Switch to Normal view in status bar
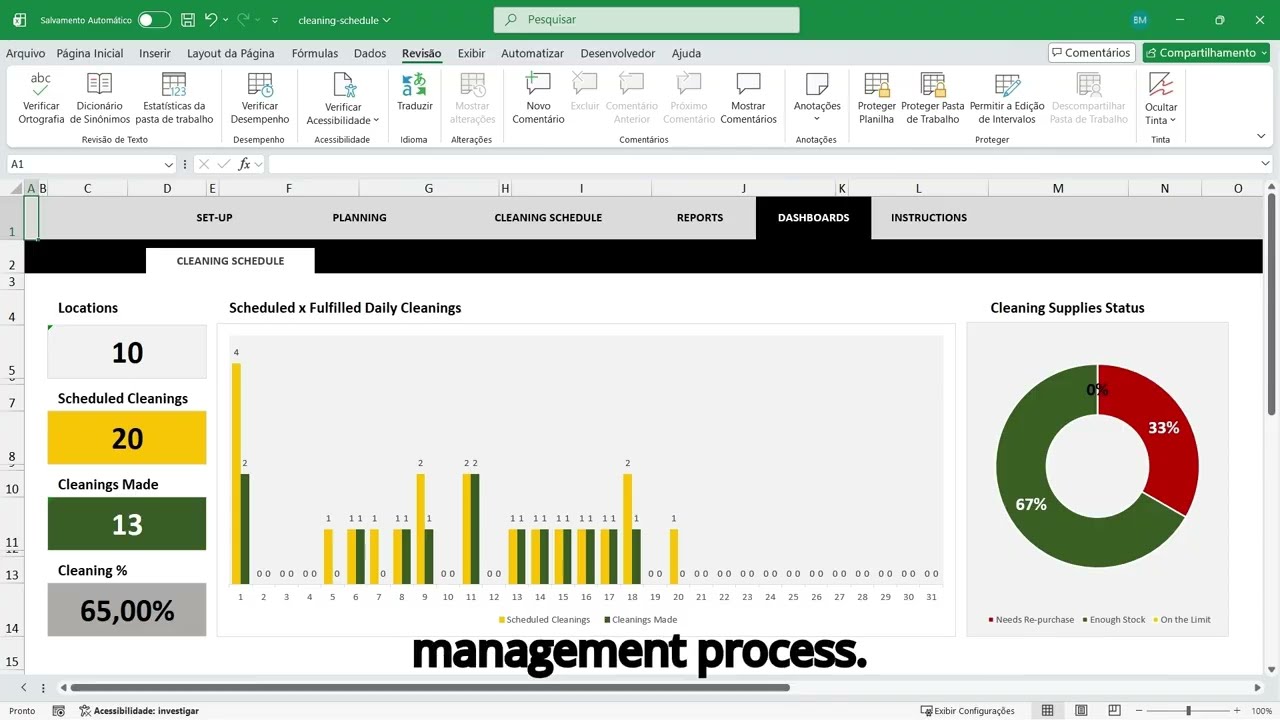 (1047, 711)
